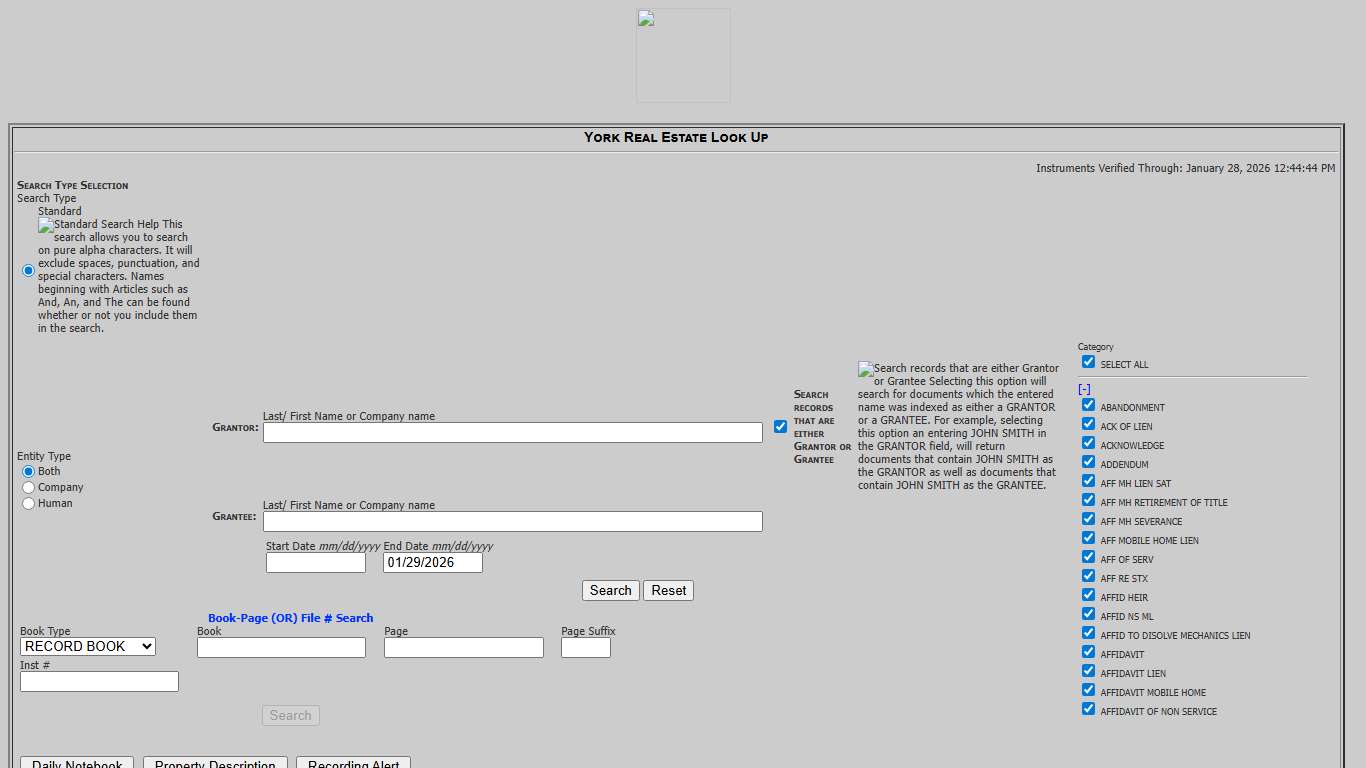Select the Standard search type radio button

coord(28,270)
